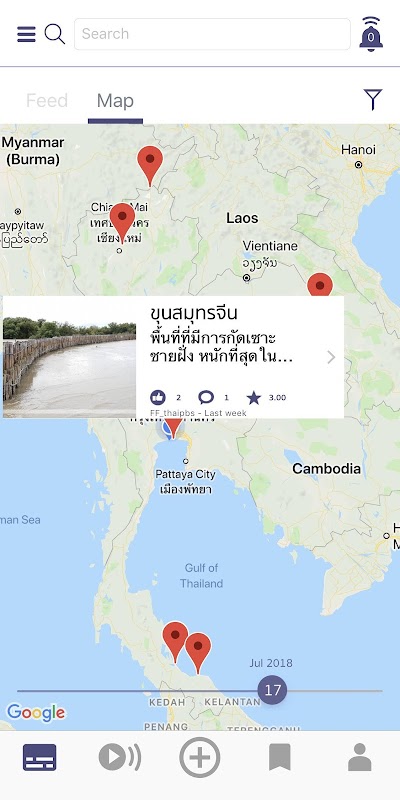Tap the star rating icon
400x800 pixels.
point(254,397)
